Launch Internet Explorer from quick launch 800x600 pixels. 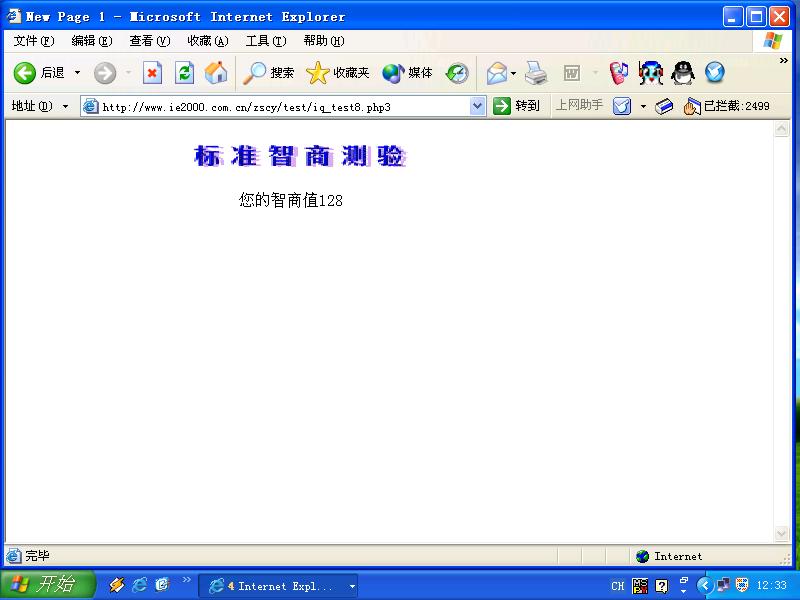(139, 585)
